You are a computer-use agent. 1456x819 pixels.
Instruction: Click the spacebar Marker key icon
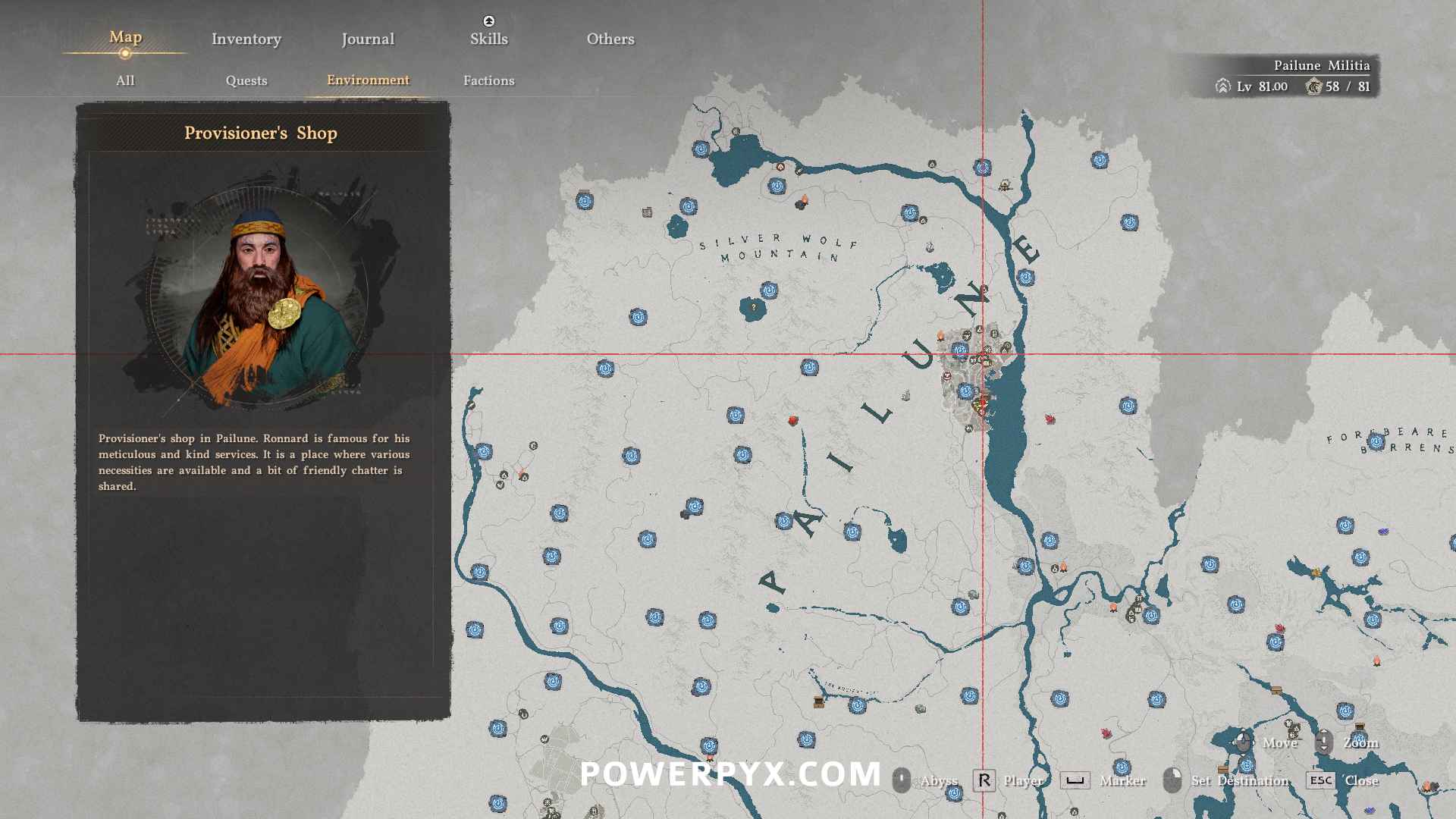pyautogui.click(x=1075, y=780)
